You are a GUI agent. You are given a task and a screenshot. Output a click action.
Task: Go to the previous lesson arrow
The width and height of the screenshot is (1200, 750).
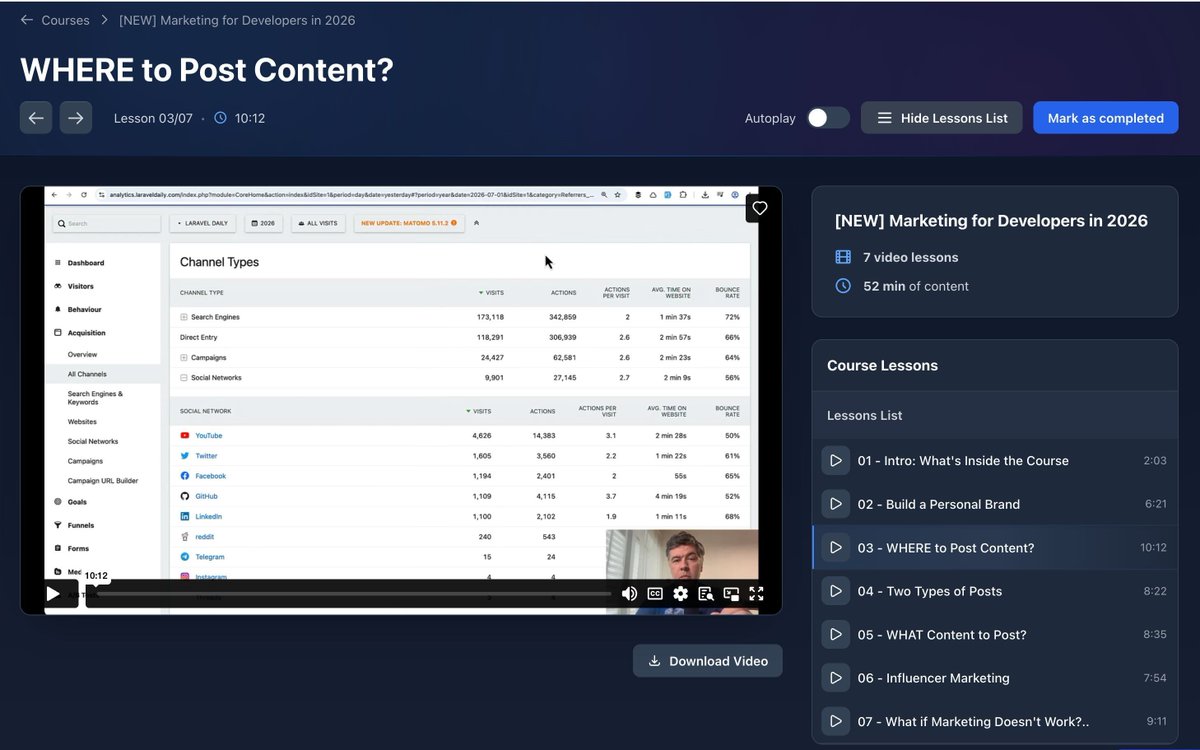click(36, 118)
